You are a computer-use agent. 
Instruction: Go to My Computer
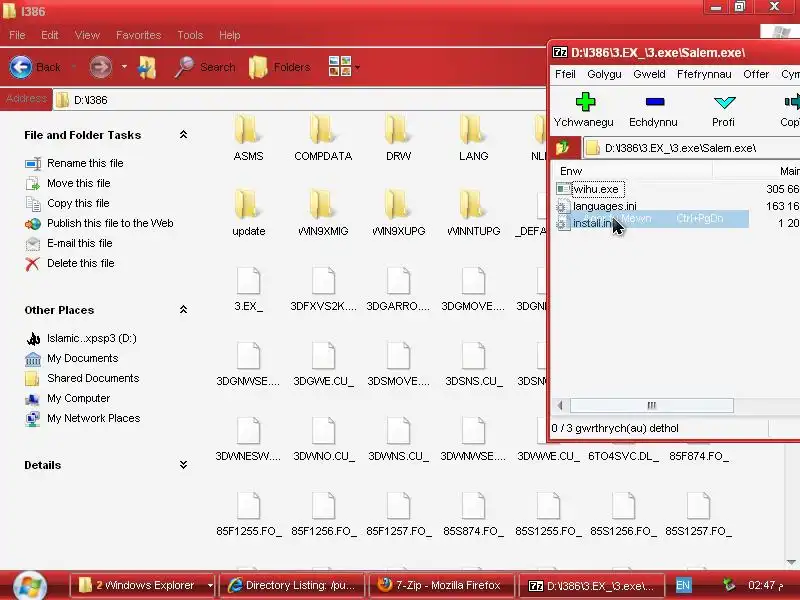(79, 398)
